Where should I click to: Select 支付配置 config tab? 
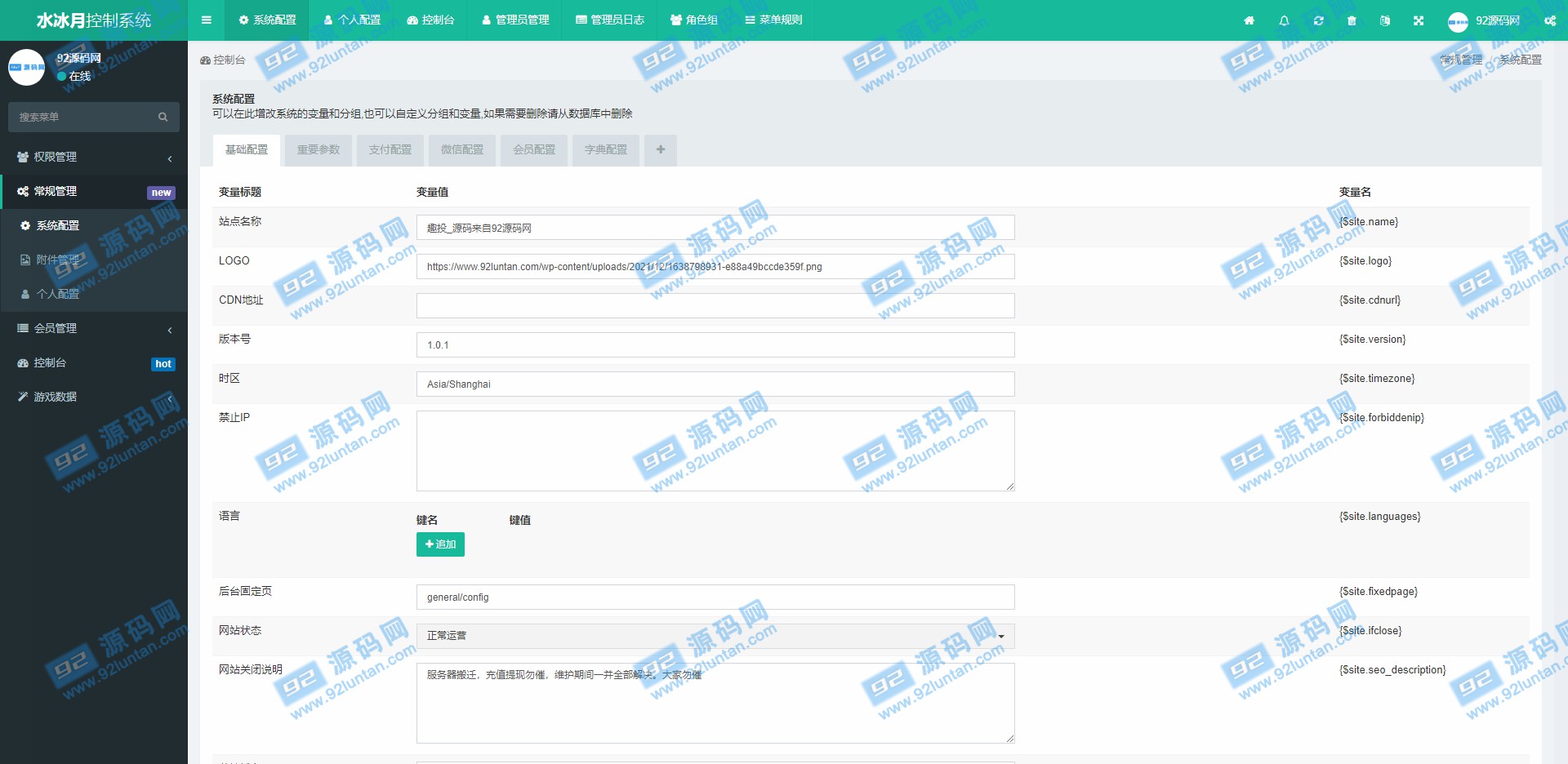click(x=390, y=150)
